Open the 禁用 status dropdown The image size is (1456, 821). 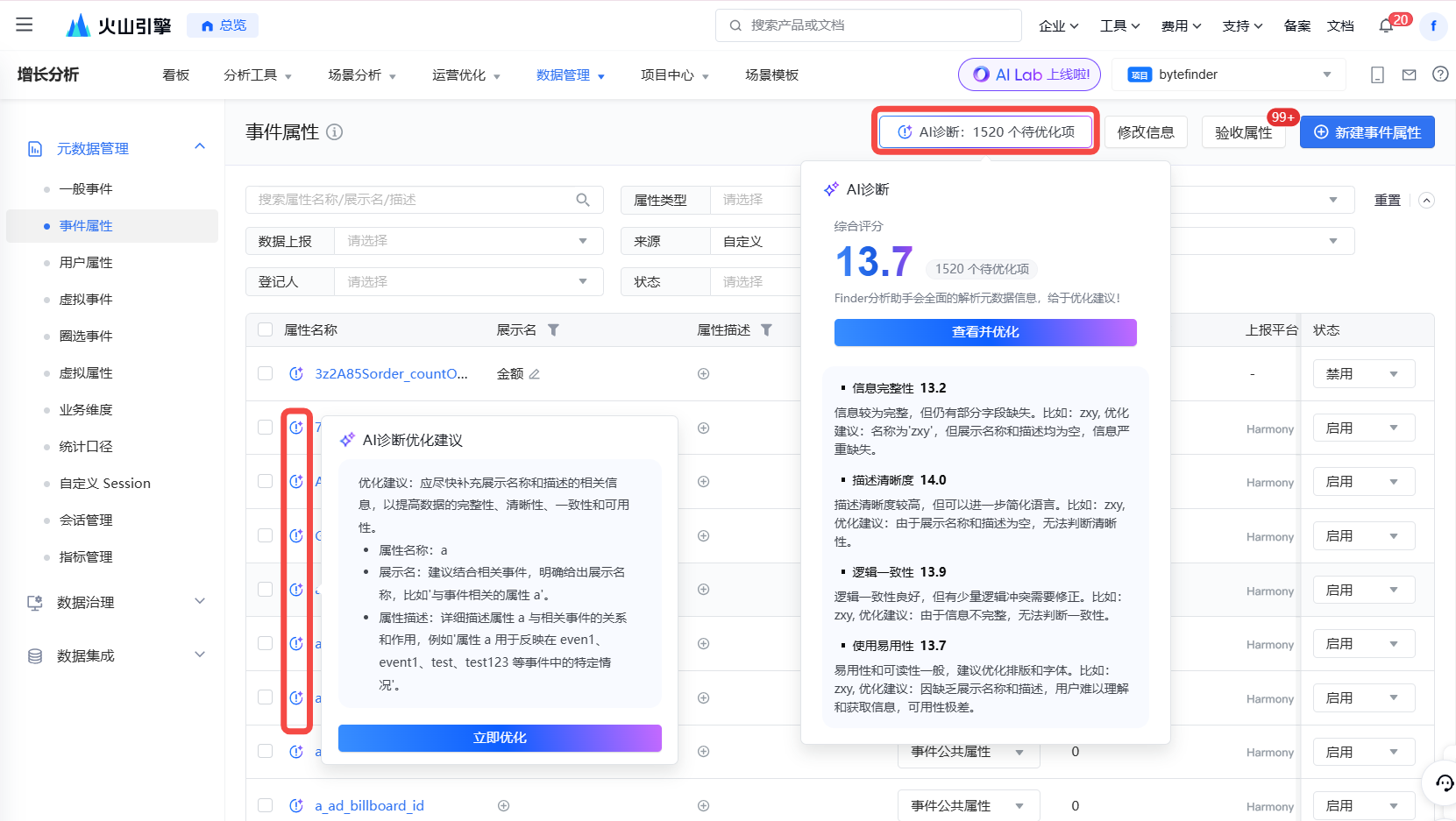[1363, 374]
